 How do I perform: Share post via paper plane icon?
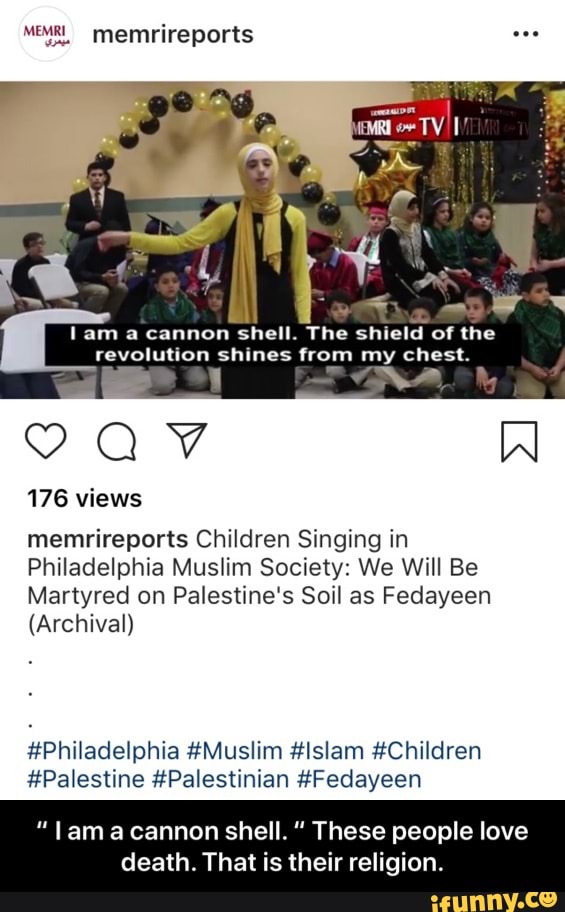(187, 440)
